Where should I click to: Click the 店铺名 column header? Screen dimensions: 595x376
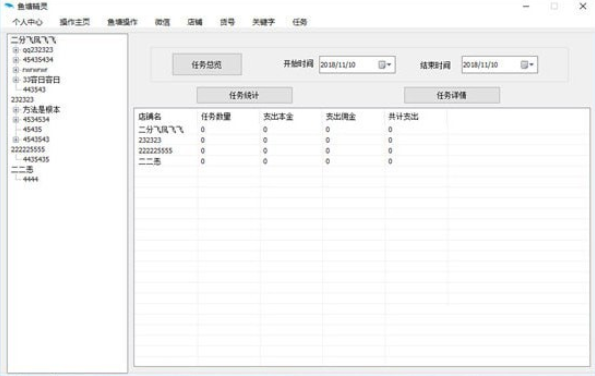[x=150, y=116]
